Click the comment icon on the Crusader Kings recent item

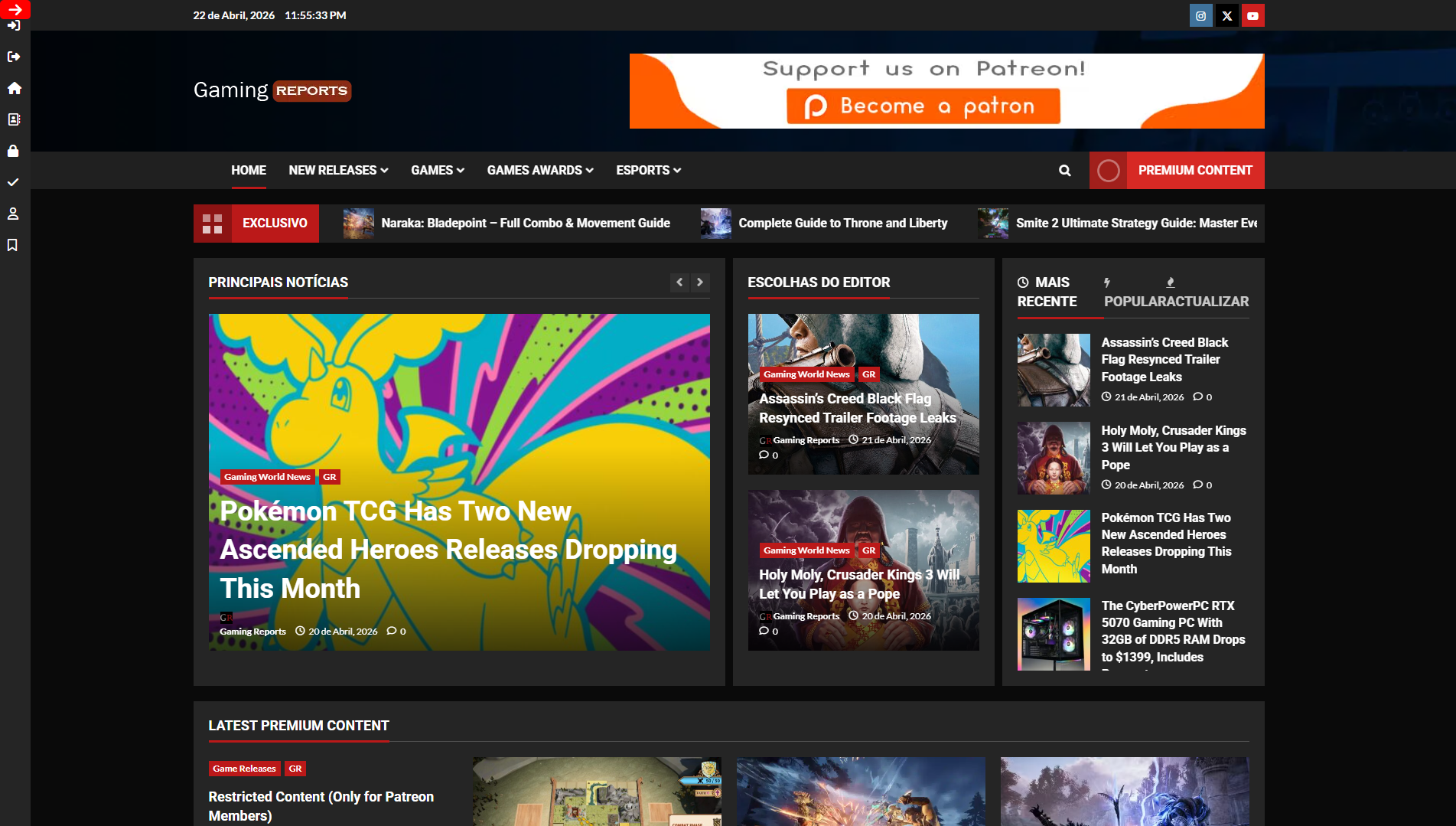[x=1197, y=485]
